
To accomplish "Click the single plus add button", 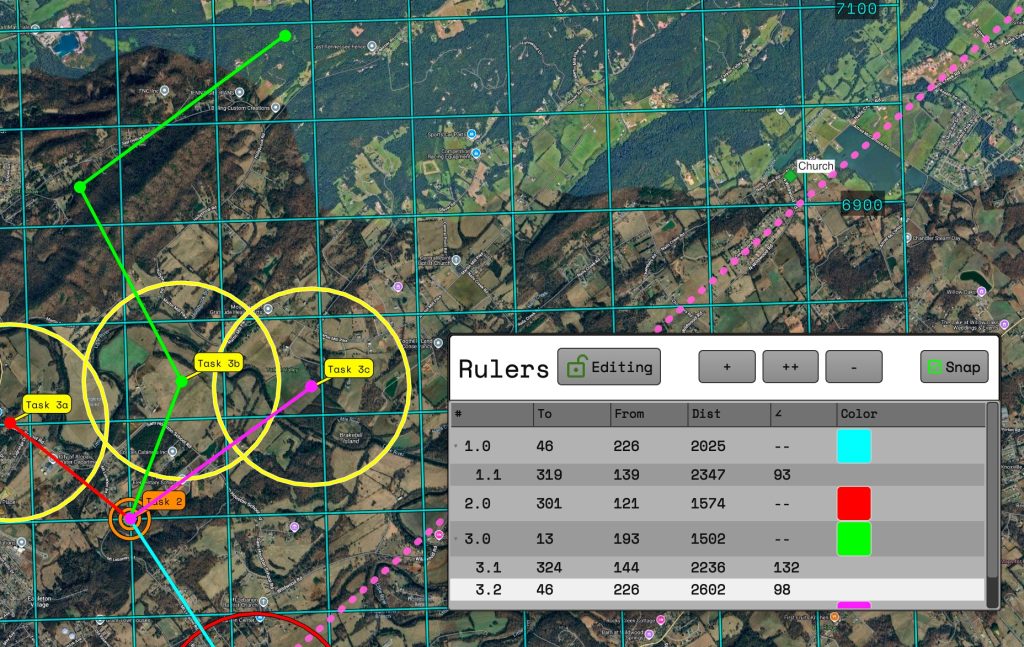I will (726, 367).
